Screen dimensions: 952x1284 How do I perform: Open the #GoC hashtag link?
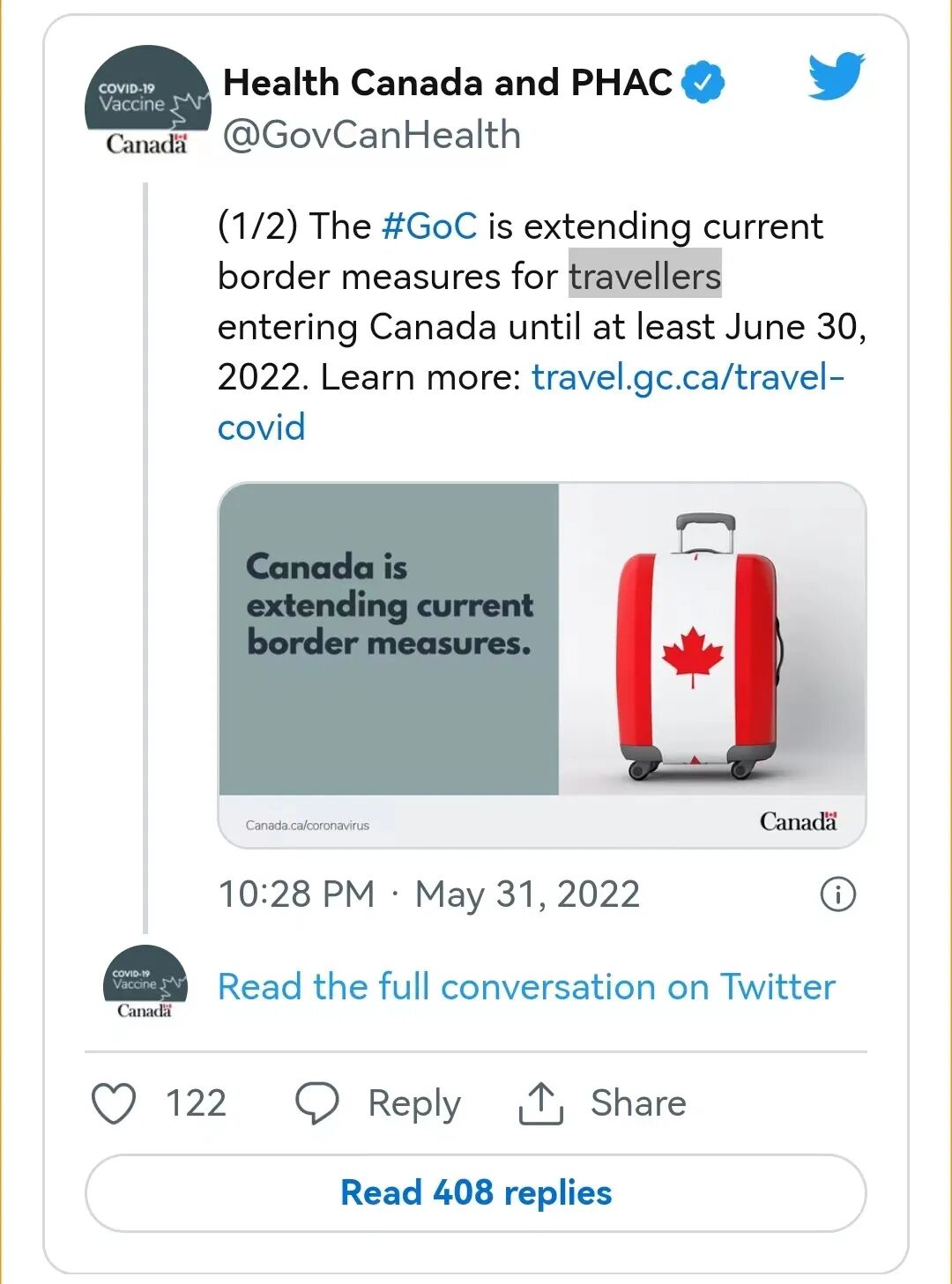[429, 226]
